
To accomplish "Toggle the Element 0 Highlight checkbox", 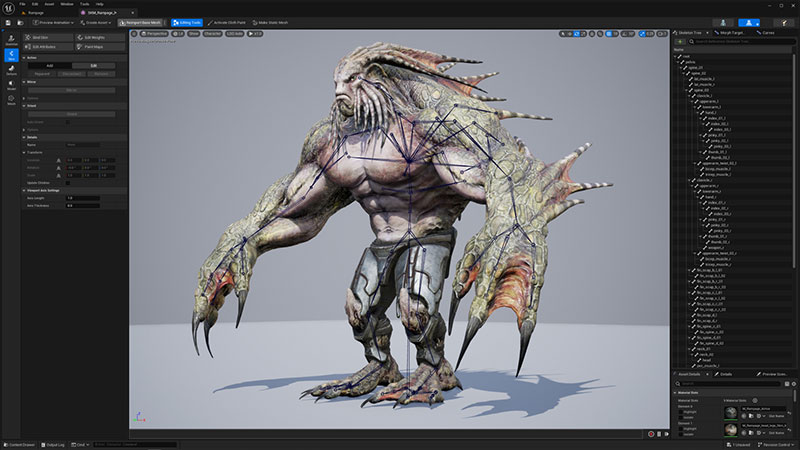I will (x=681, y=412).
